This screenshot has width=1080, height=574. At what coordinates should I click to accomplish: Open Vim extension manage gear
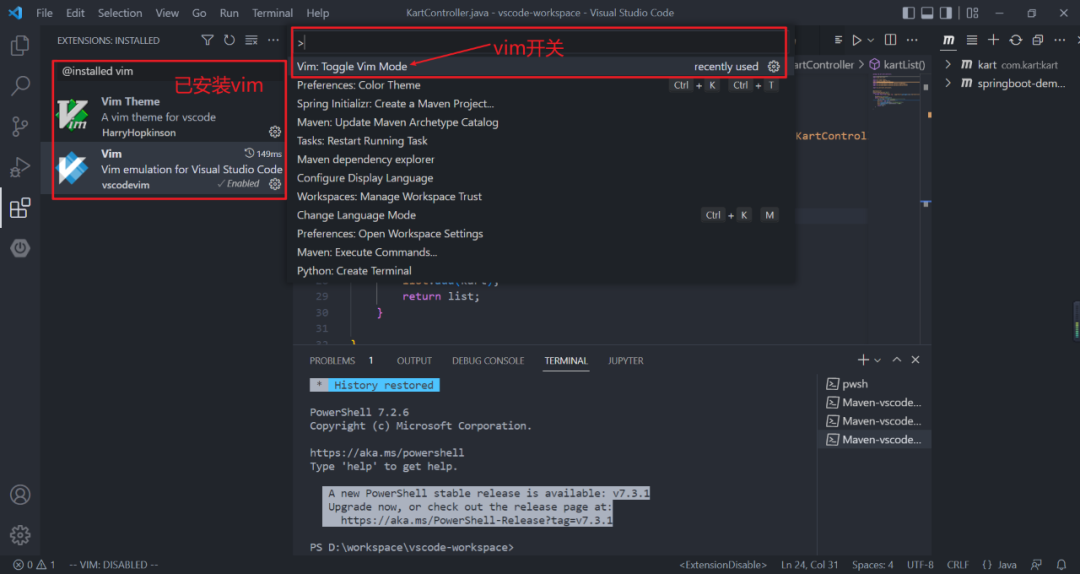pyautogui.click(x=275, y=184)
